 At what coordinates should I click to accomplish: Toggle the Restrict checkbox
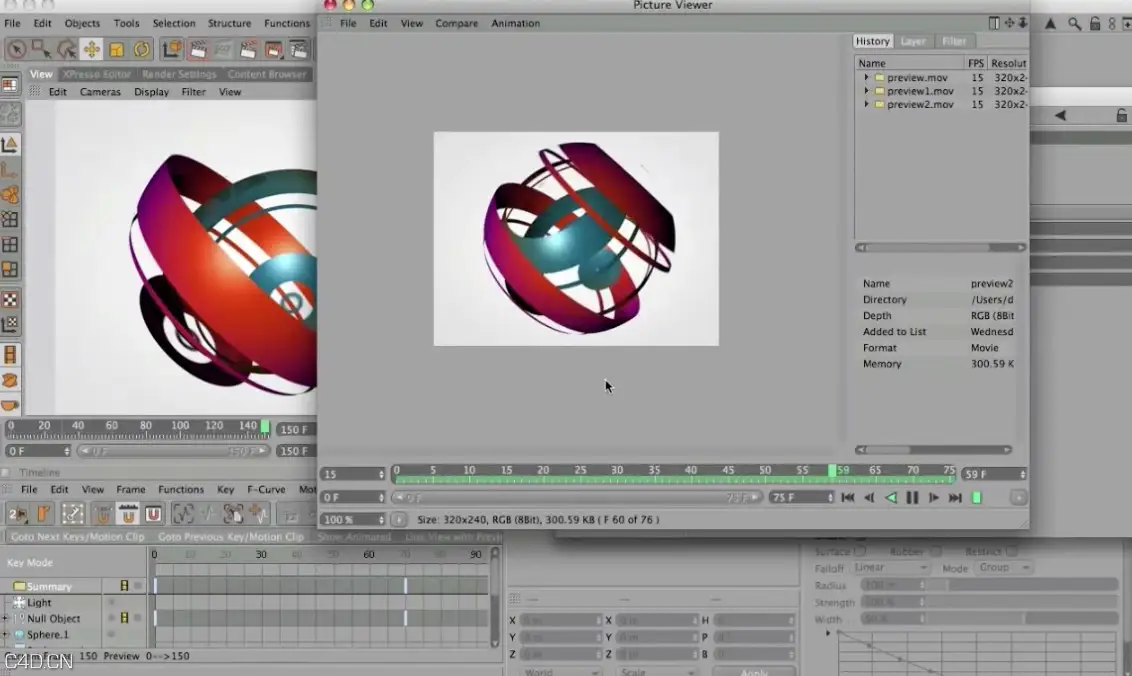(1011, 551)
